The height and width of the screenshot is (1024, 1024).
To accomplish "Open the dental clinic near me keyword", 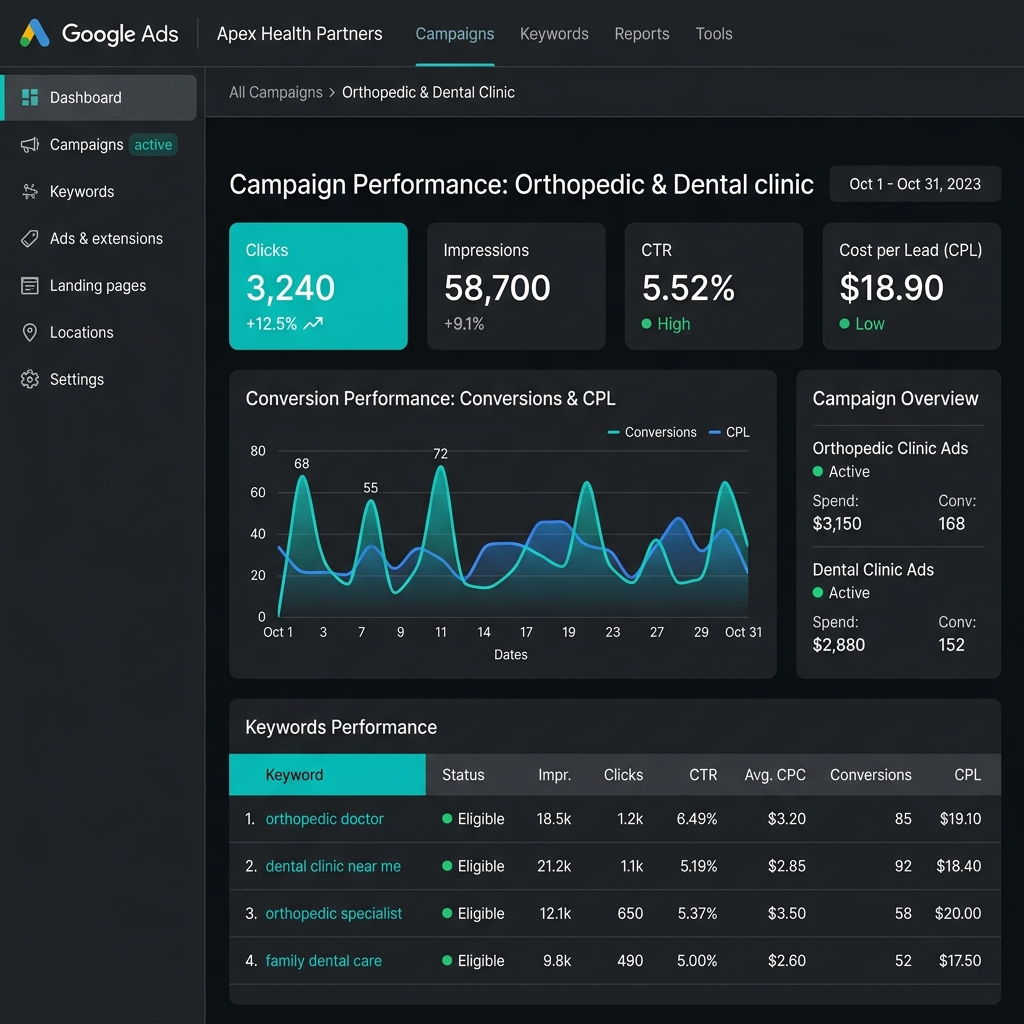I will 333,866.
